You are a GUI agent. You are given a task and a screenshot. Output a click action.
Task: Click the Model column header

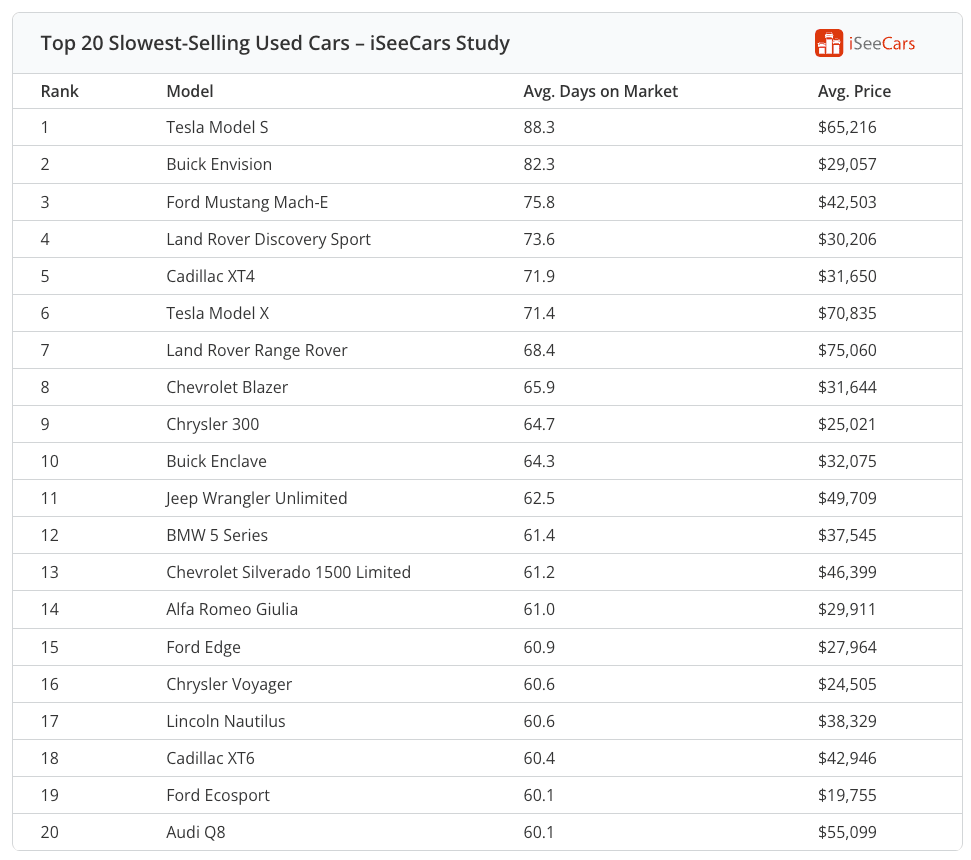click(x=189, y=91)
